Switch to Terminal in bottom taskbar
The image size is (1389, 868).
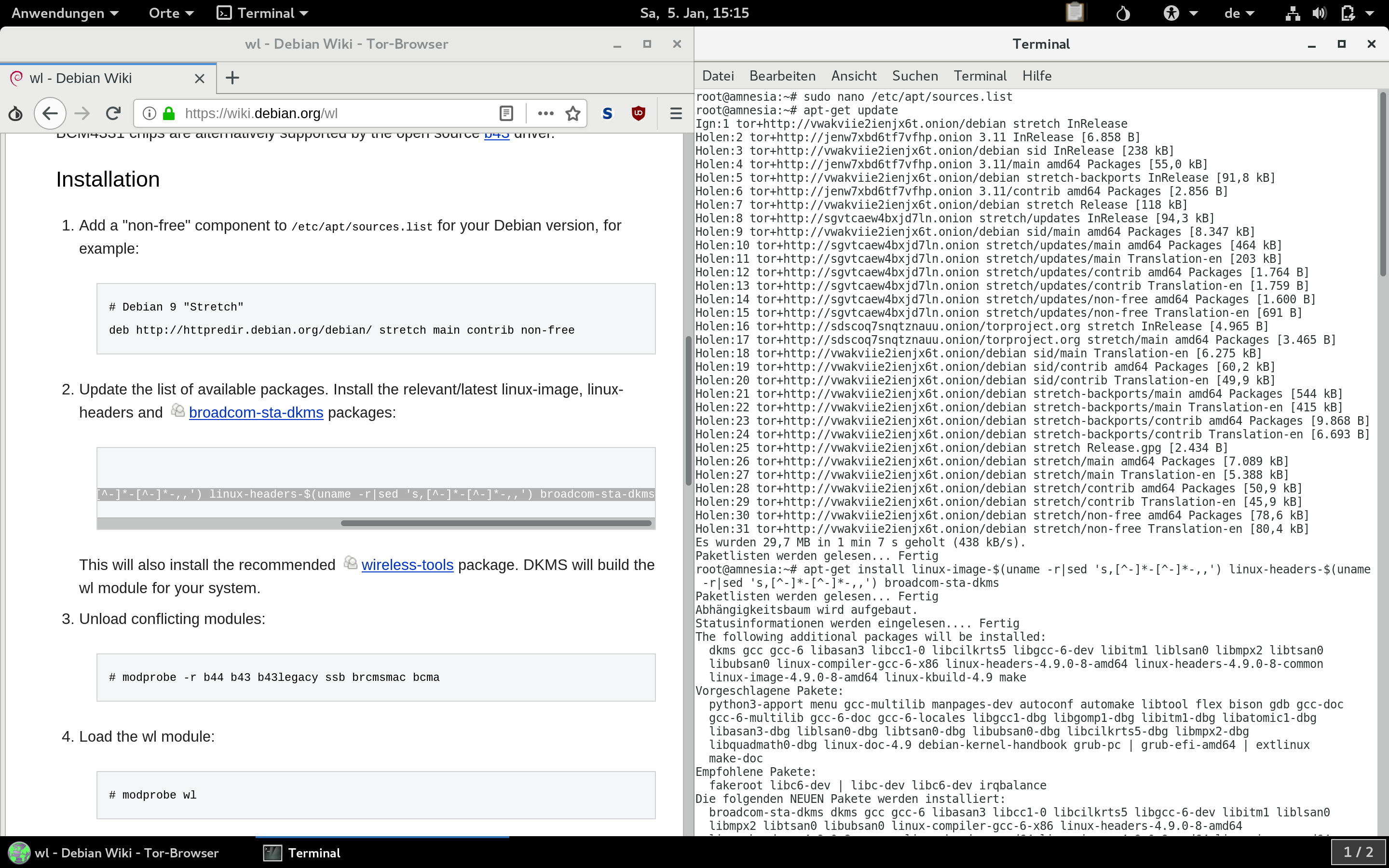(x=302, y=853)
